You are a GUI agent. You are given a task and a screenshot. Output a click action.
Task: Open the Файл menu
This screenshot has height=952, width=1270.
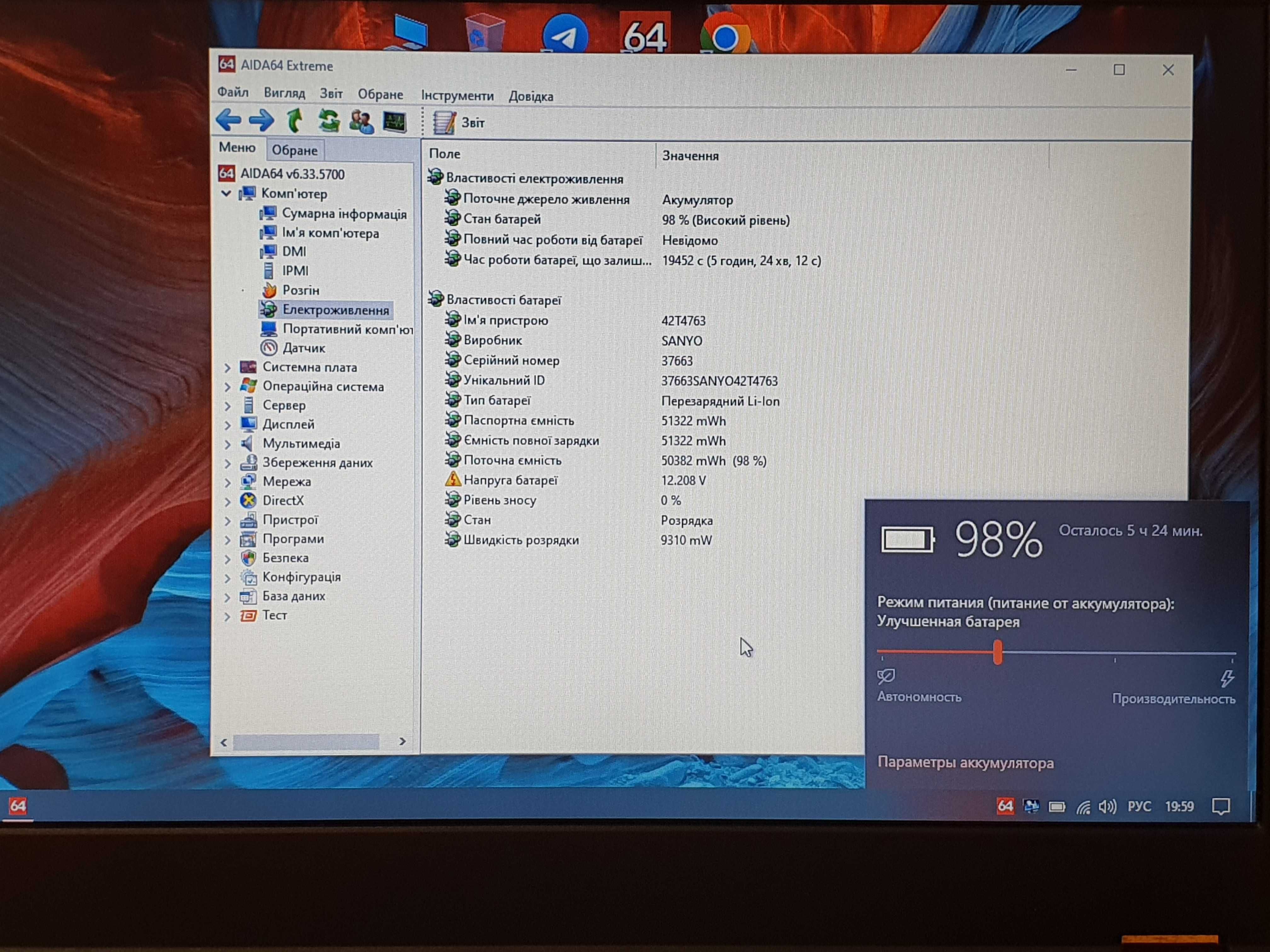[232, 92]
